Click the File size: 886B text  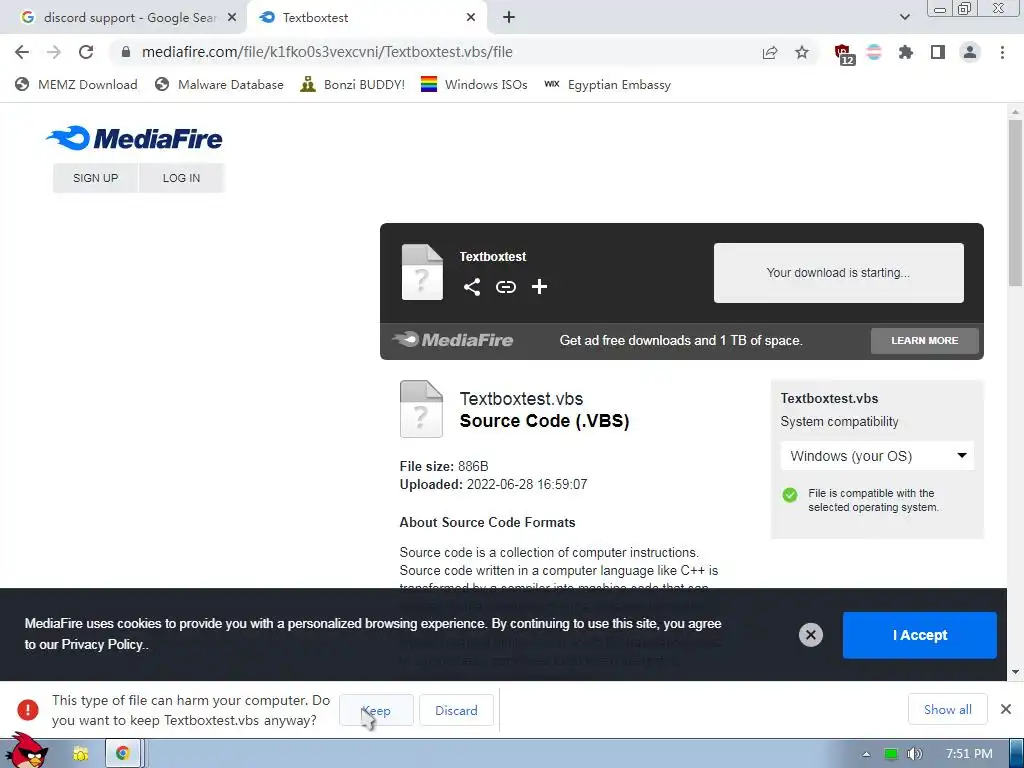pos(444,466)
